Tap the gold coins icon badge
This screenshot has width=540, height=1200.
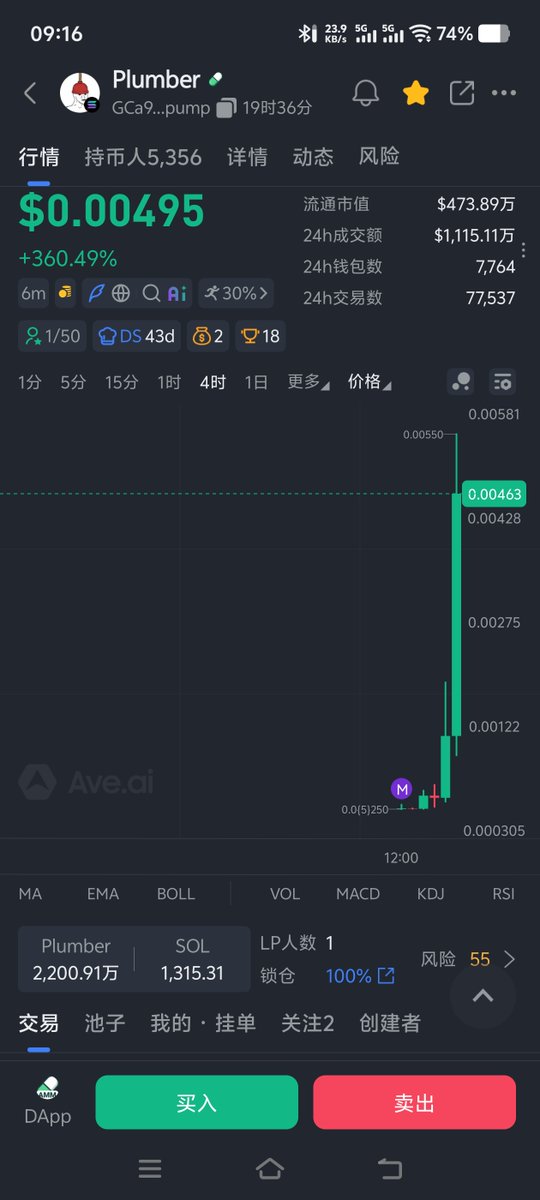pos(64,293)
